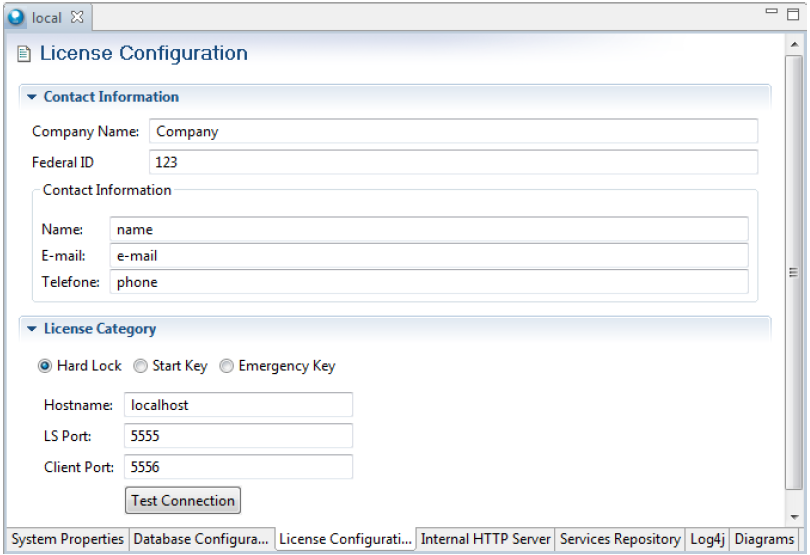
Task: Show the Log4j tab
Action: tap(708, 540)
